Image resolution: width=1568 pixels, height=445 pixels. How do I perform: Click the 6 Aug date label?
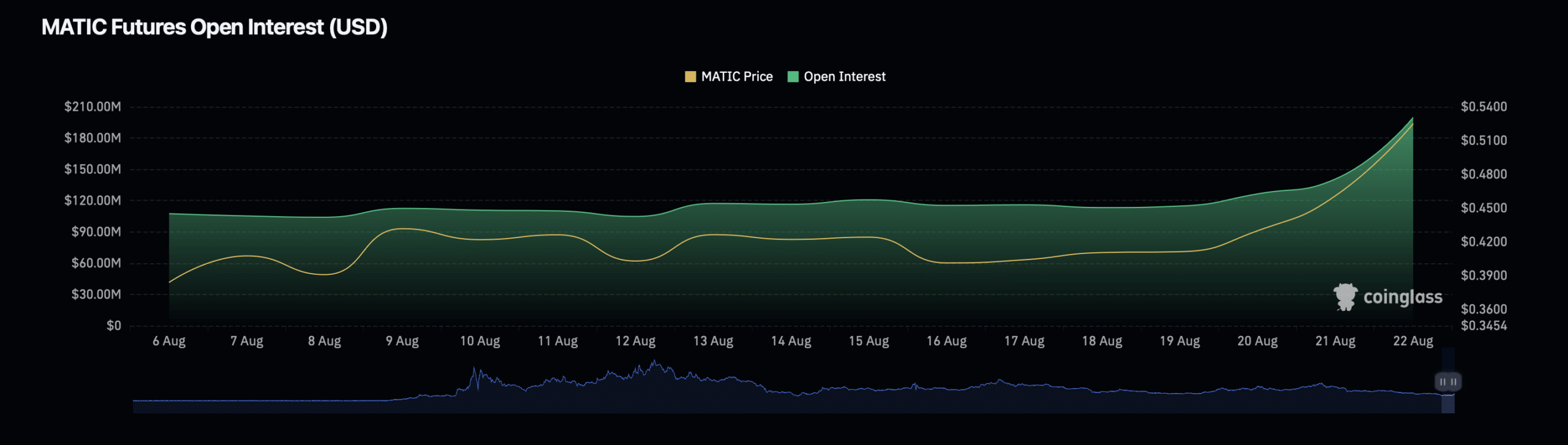(x=169, y=341)
